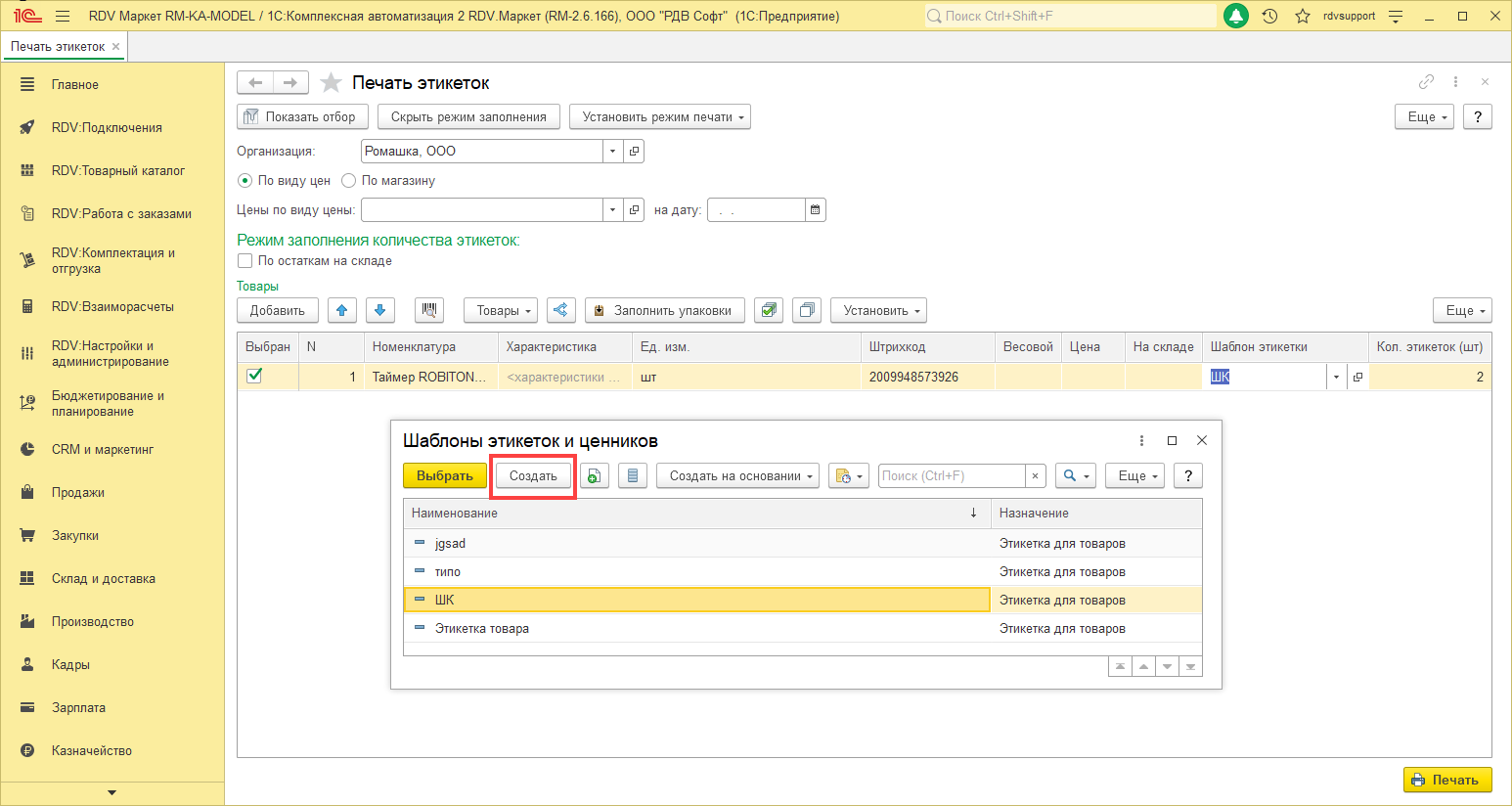Open the notifications bell icon
This screenshot has height=806, width=1512.
coord(1236,16)
